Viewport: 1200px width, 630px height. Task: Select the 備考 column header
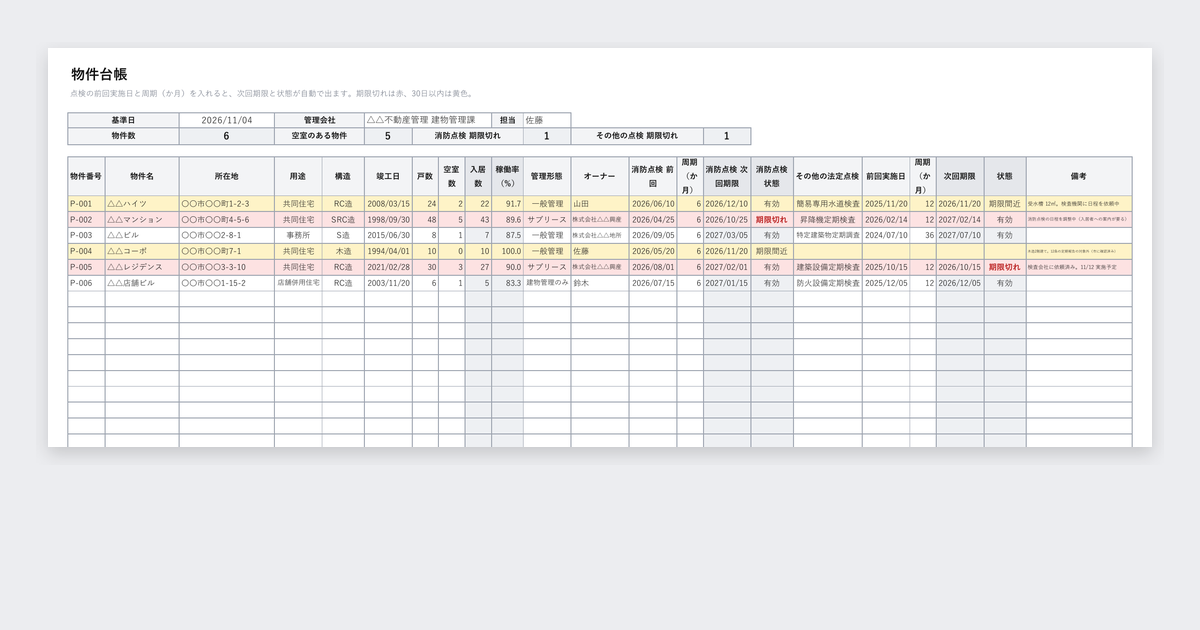point(1079,176)
